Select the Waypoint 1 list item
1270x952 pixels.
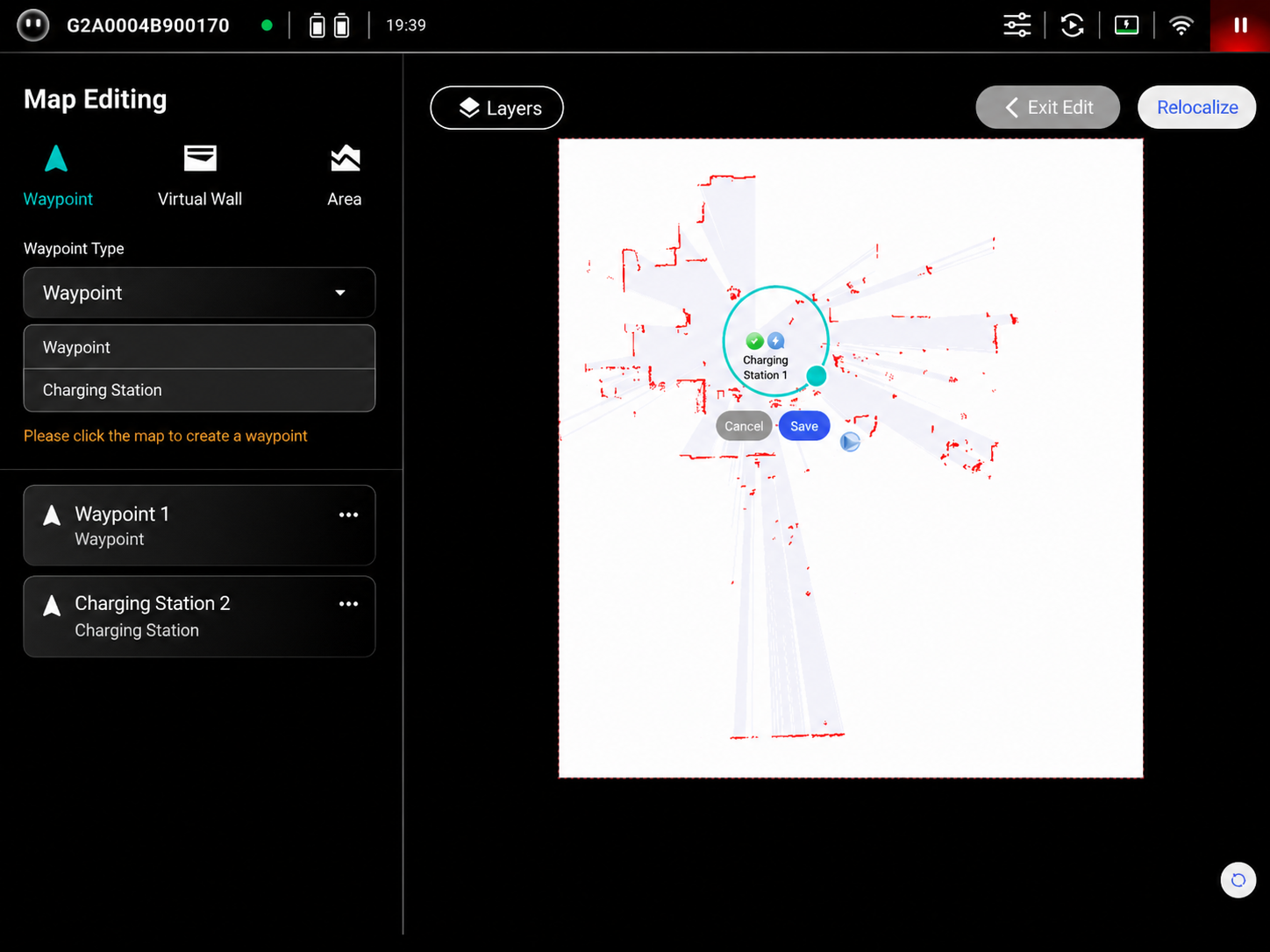point(199,525)
